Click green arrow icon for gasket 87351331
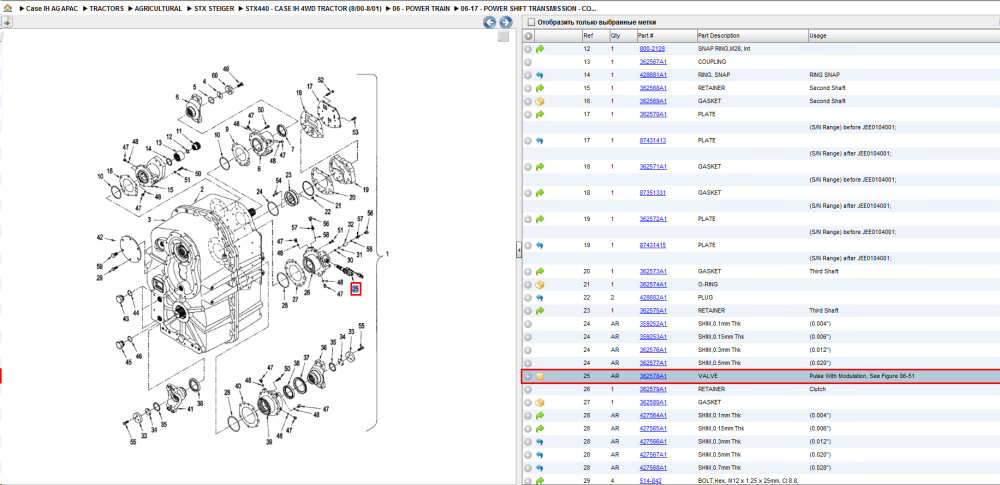The image size is (1000, 485). point(540,193)
